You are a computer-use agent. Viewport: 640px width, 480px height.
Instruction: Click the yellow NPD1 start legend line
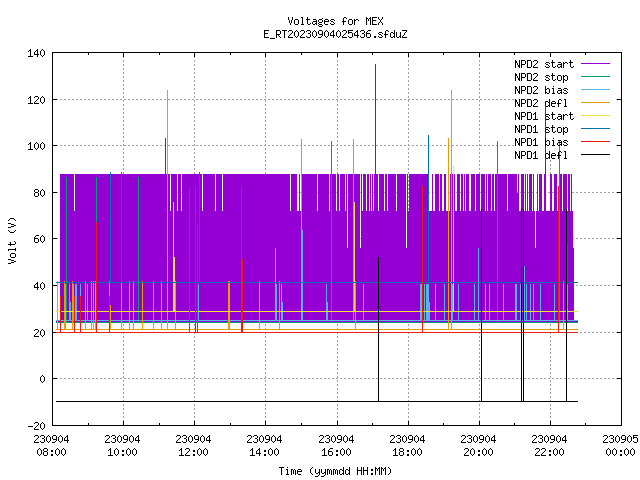click(x=596, y=116)
